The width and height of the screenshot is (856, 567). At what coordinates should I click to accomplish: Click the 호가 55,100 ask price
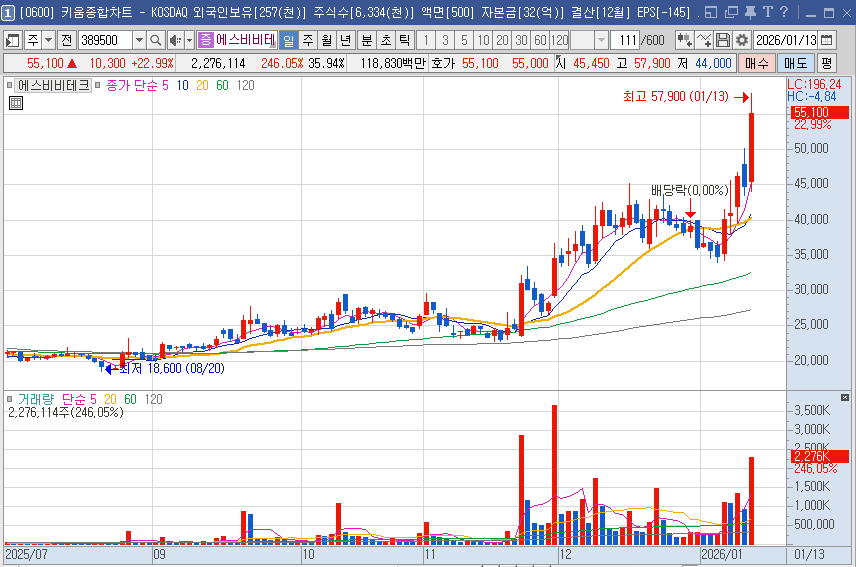pos(480,63)
